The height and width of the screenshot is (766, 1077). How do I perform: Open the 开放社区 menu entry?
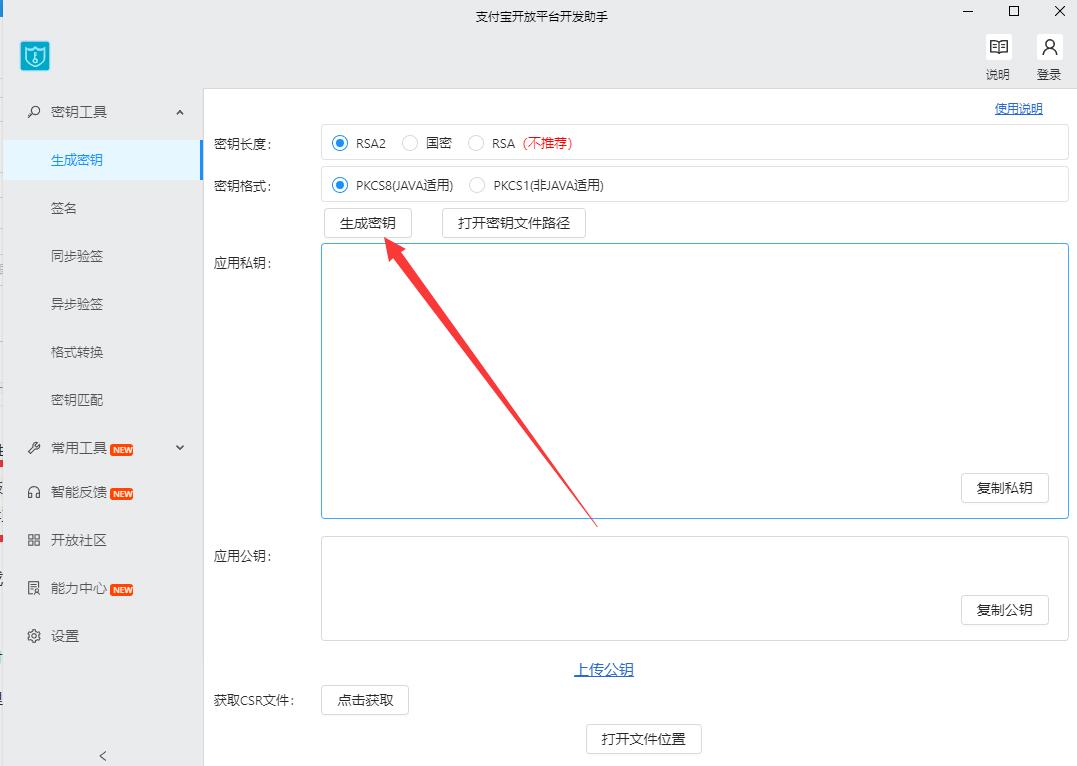pos(79,540)
